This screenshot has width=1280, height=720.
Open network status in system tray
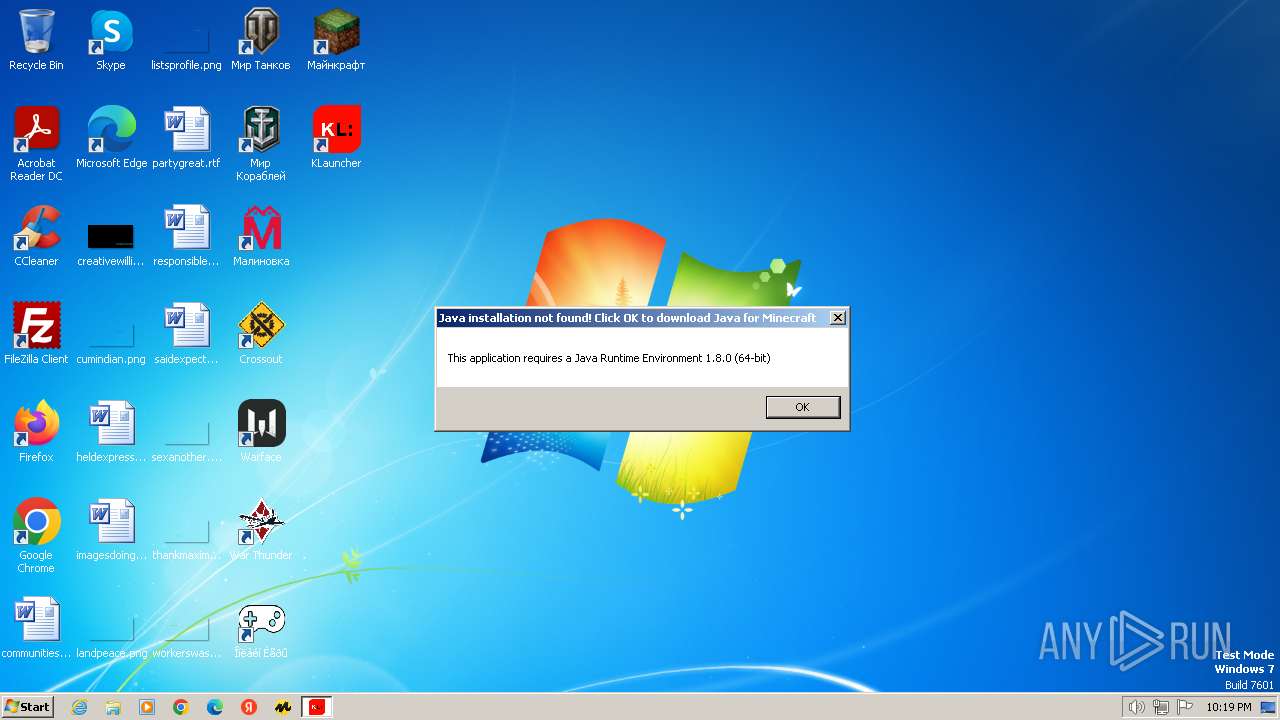tap(1161, 707)
